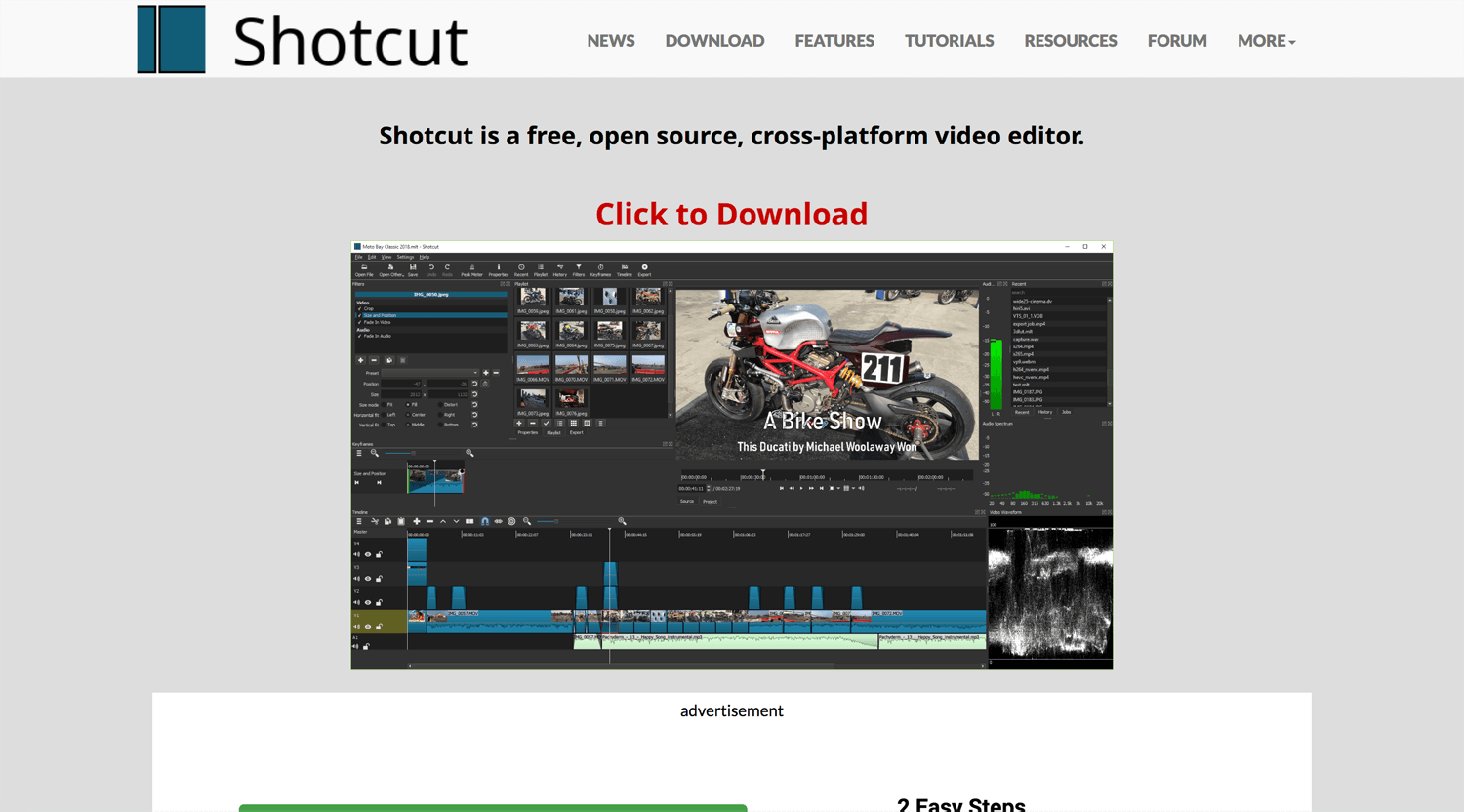Hide track V1 with its eye icon

(368, 627)
